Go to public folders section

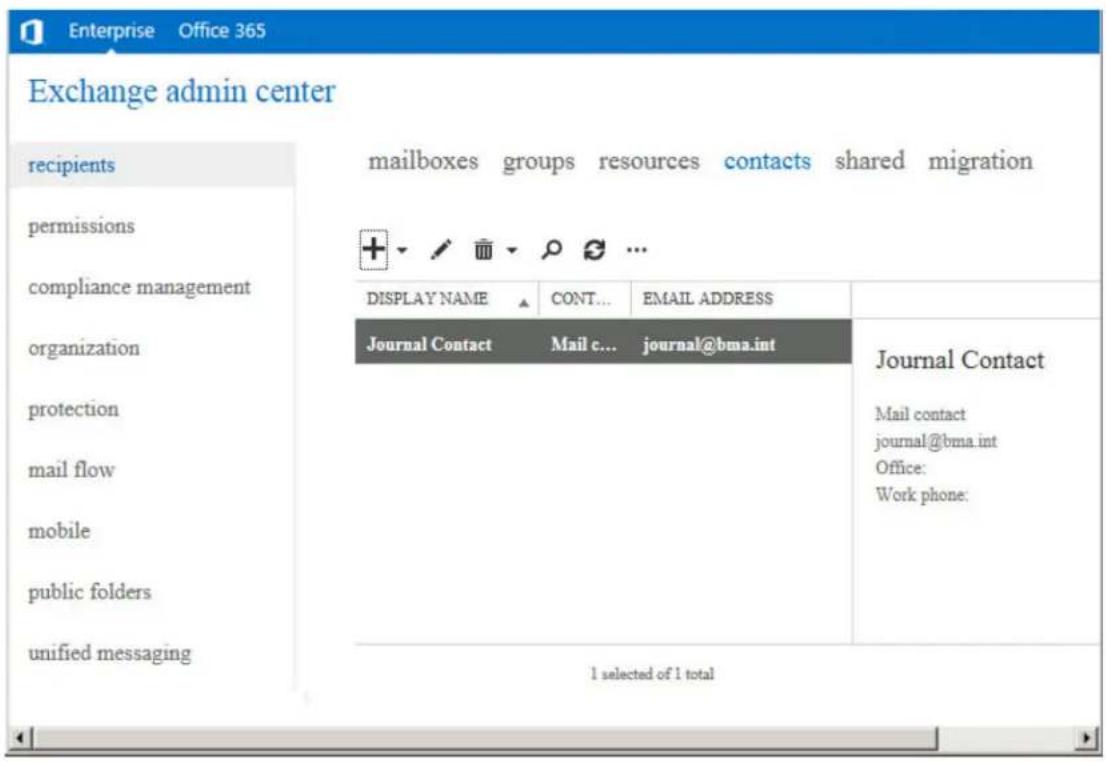click(90, 592)
